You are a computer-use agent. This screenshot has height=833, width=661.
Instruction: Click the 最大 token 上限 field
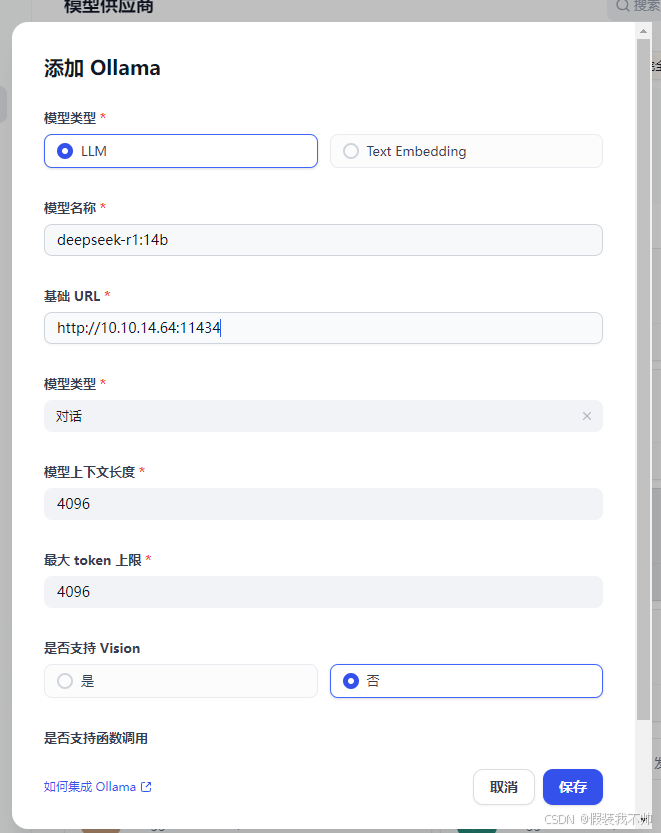[322, 591]
